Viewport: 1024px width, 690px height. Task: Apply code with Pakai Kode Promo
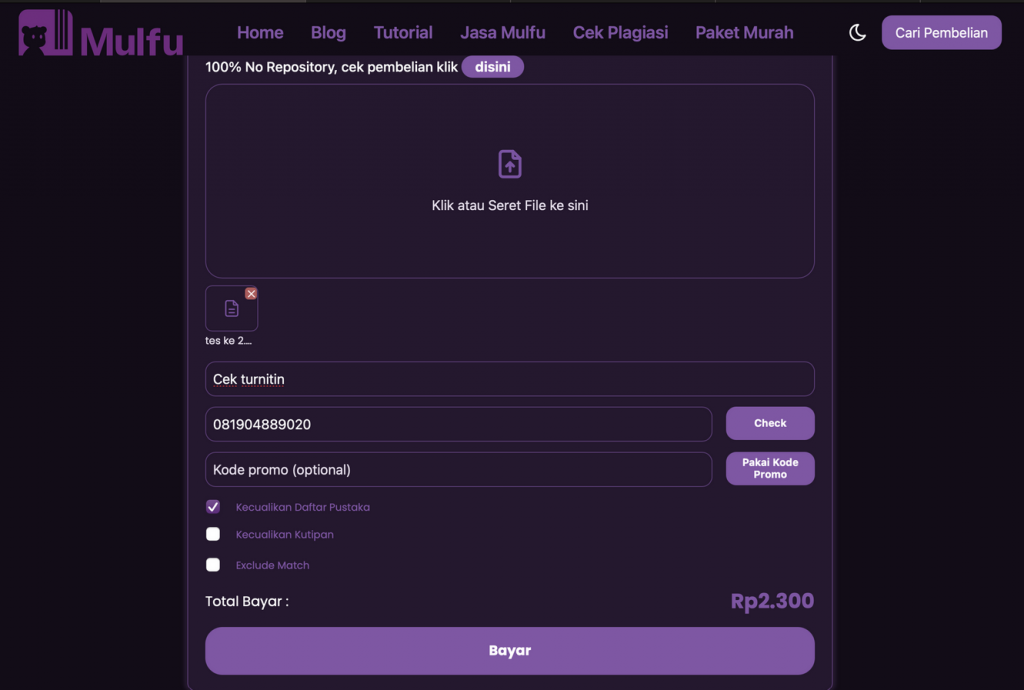pyautogui.click(x=770, y=469)
